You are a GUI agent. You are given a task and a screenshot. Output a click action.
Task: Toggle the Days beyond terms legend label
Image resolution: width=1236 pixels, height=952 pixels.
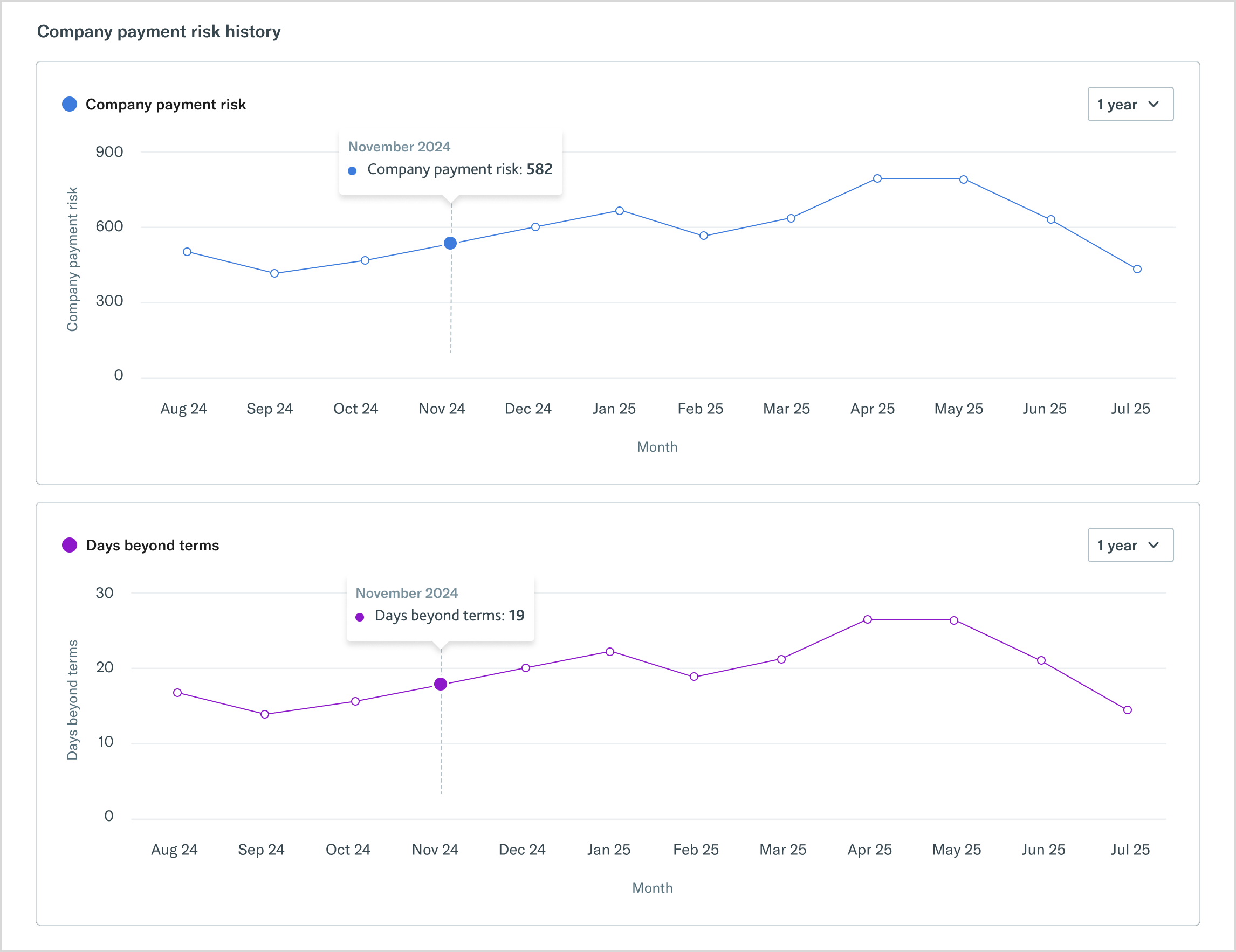coord(152,546)
